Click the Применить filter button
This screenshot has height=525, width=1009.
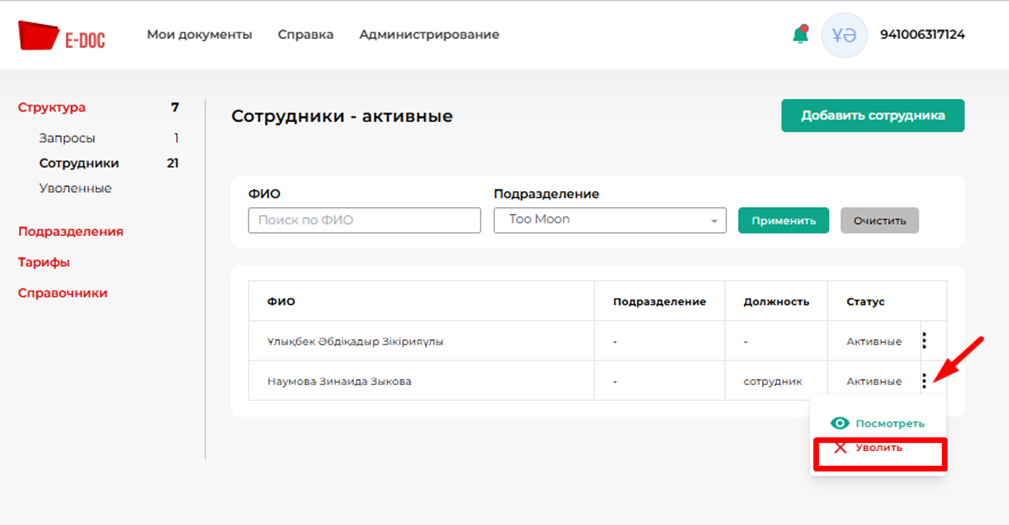coord(783,220)
